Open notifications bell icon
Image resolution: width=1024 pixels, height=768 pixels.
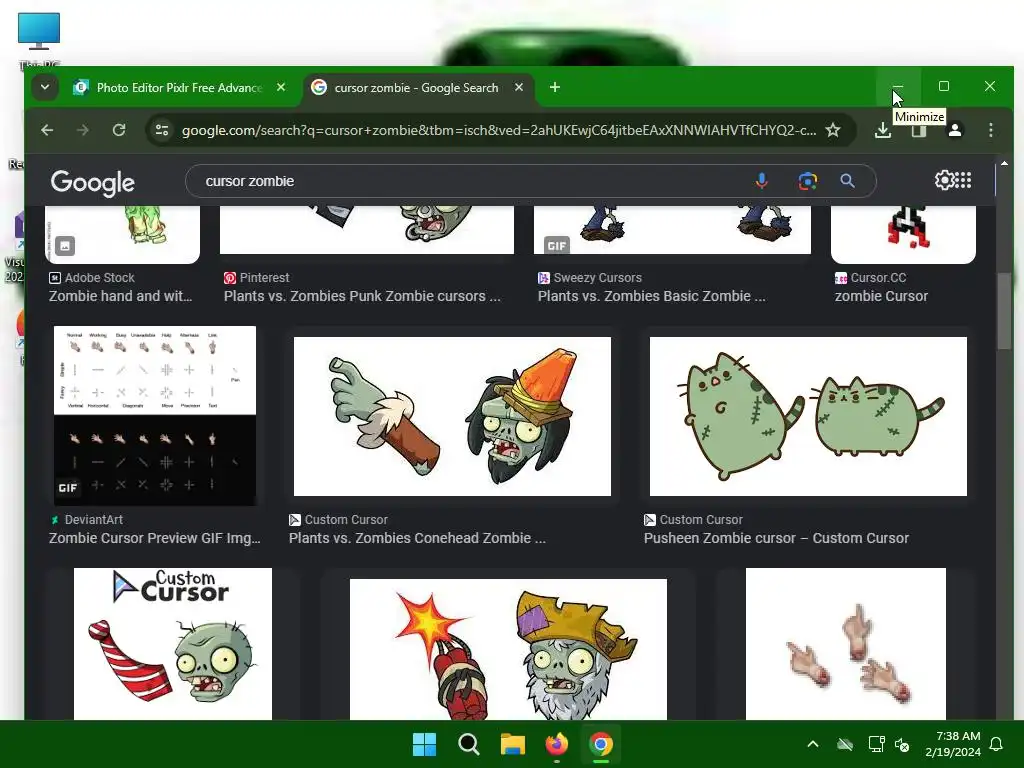click(997, 744)
